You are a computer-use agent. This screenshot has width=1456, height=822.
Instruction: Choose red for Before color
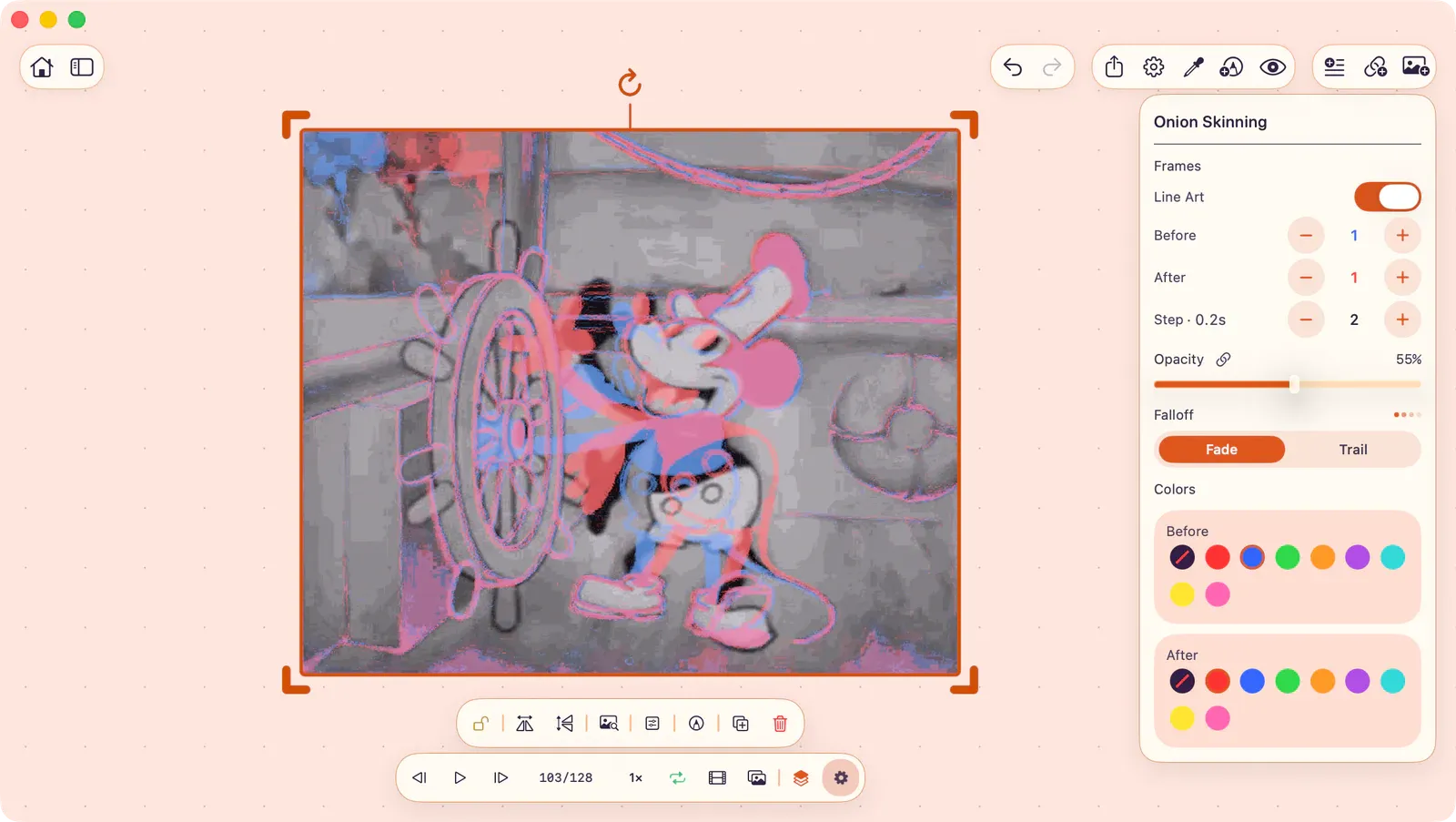click(x=1218, y=557)
